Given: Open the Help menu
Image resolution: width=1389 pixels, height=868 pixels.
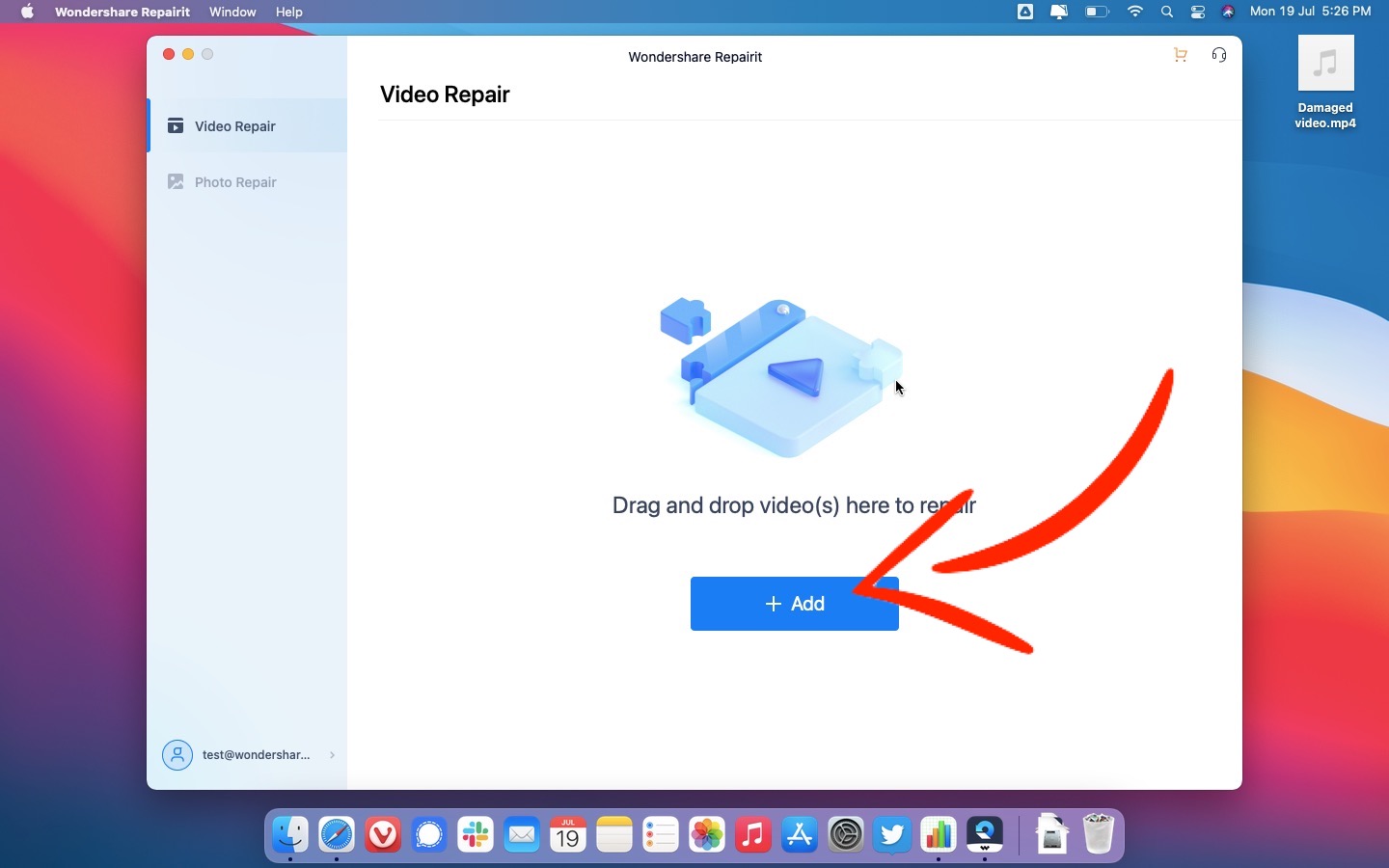Looking at the screenshot, I should click(x=289, y=12).
